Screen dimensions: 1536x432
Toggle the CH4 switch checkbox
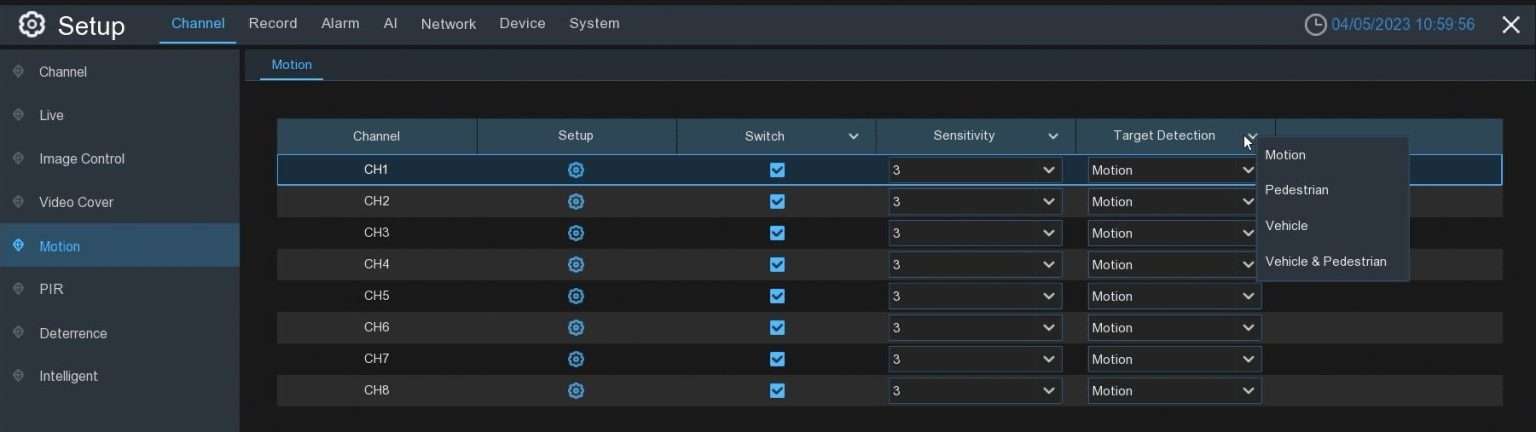pyautogui.click(x=777, y=265)
